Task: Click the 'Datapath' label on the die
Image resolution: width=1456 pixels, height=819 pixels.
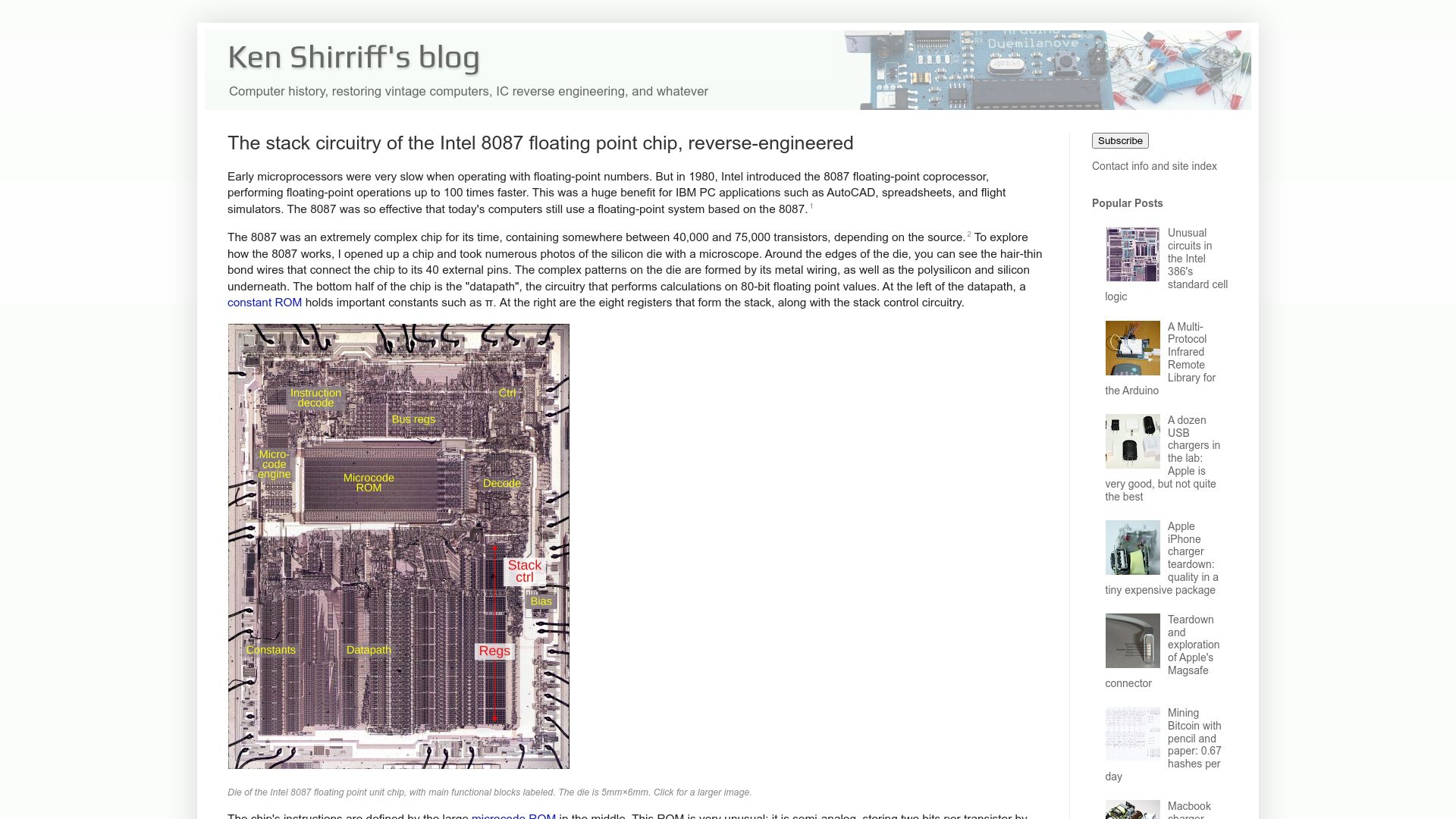Action: [369, 650]
